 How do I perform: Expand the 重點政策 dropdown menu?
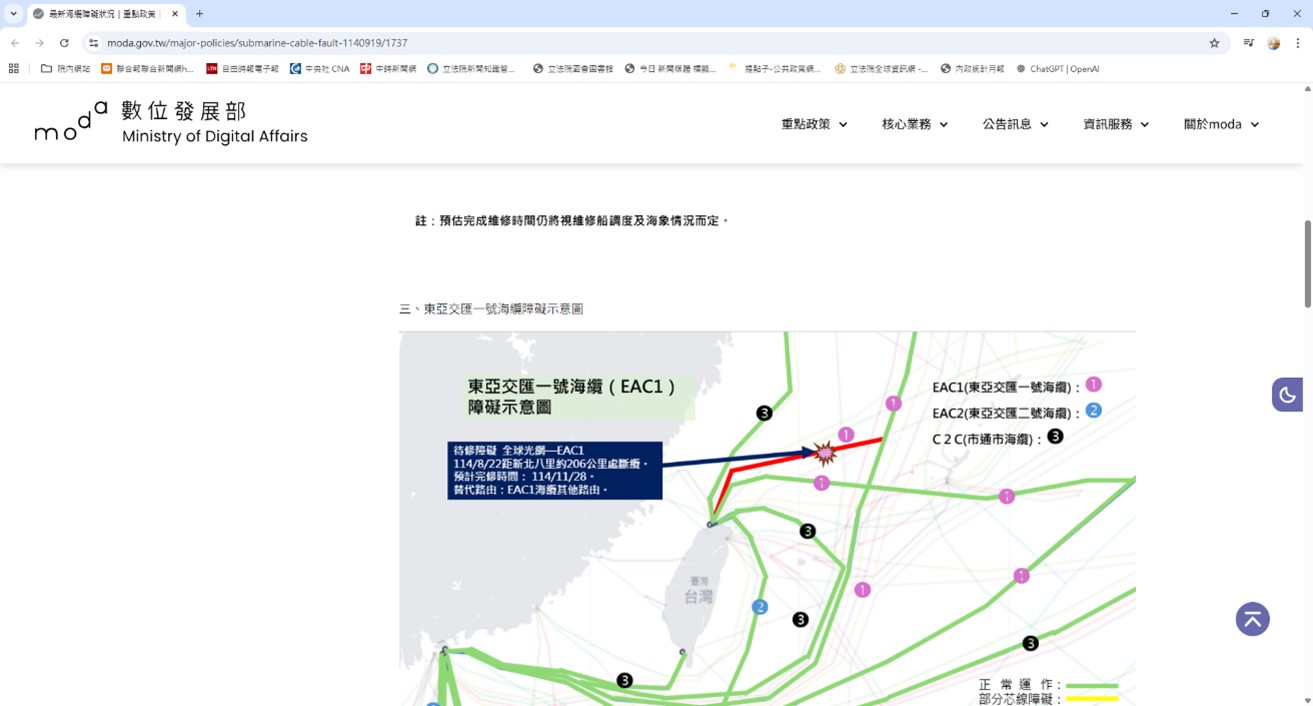point(814,124)
